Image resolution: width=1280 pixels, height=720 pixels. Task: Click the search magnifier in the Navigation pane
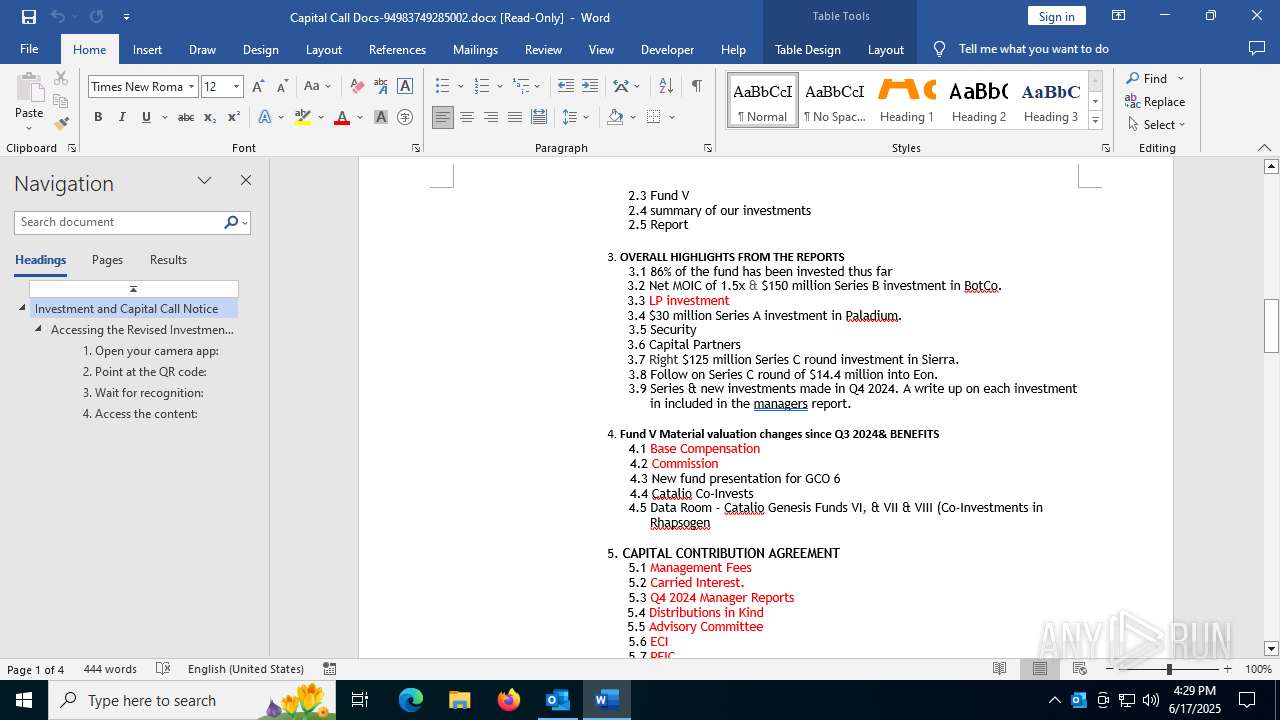click(x=231, y=222)
